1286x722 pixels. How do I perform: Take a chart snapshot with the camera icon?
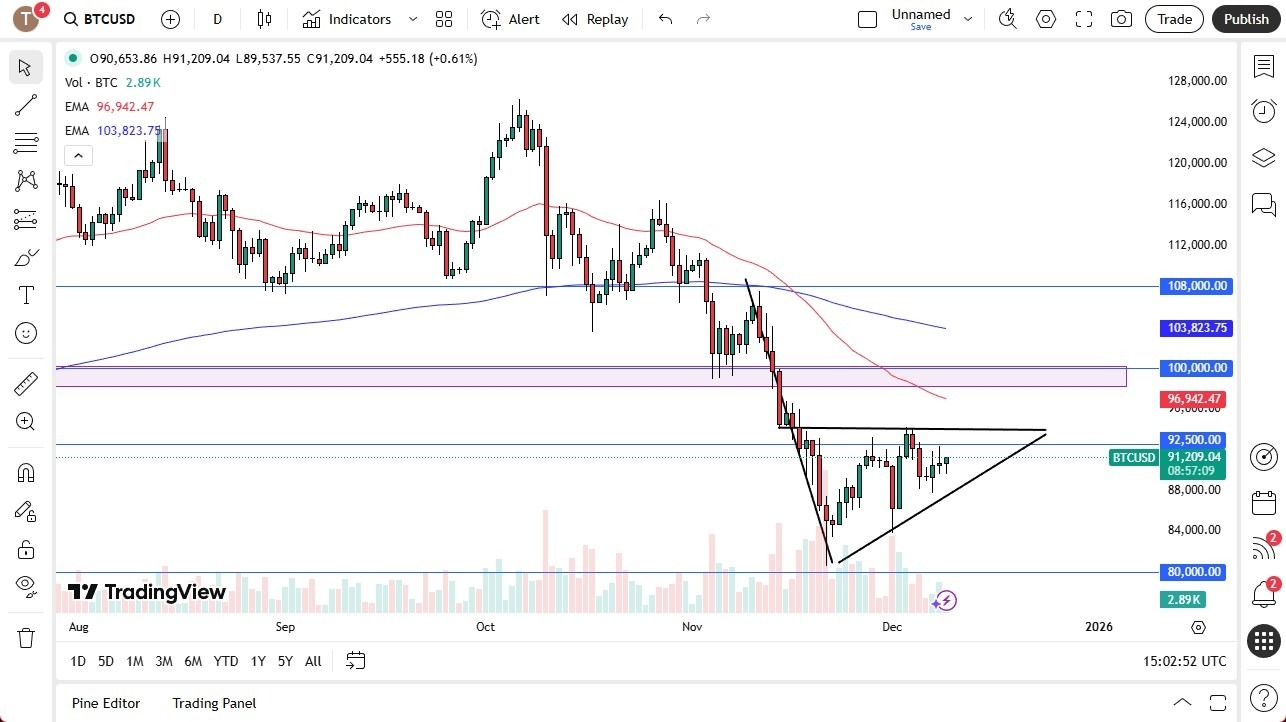1121,19
